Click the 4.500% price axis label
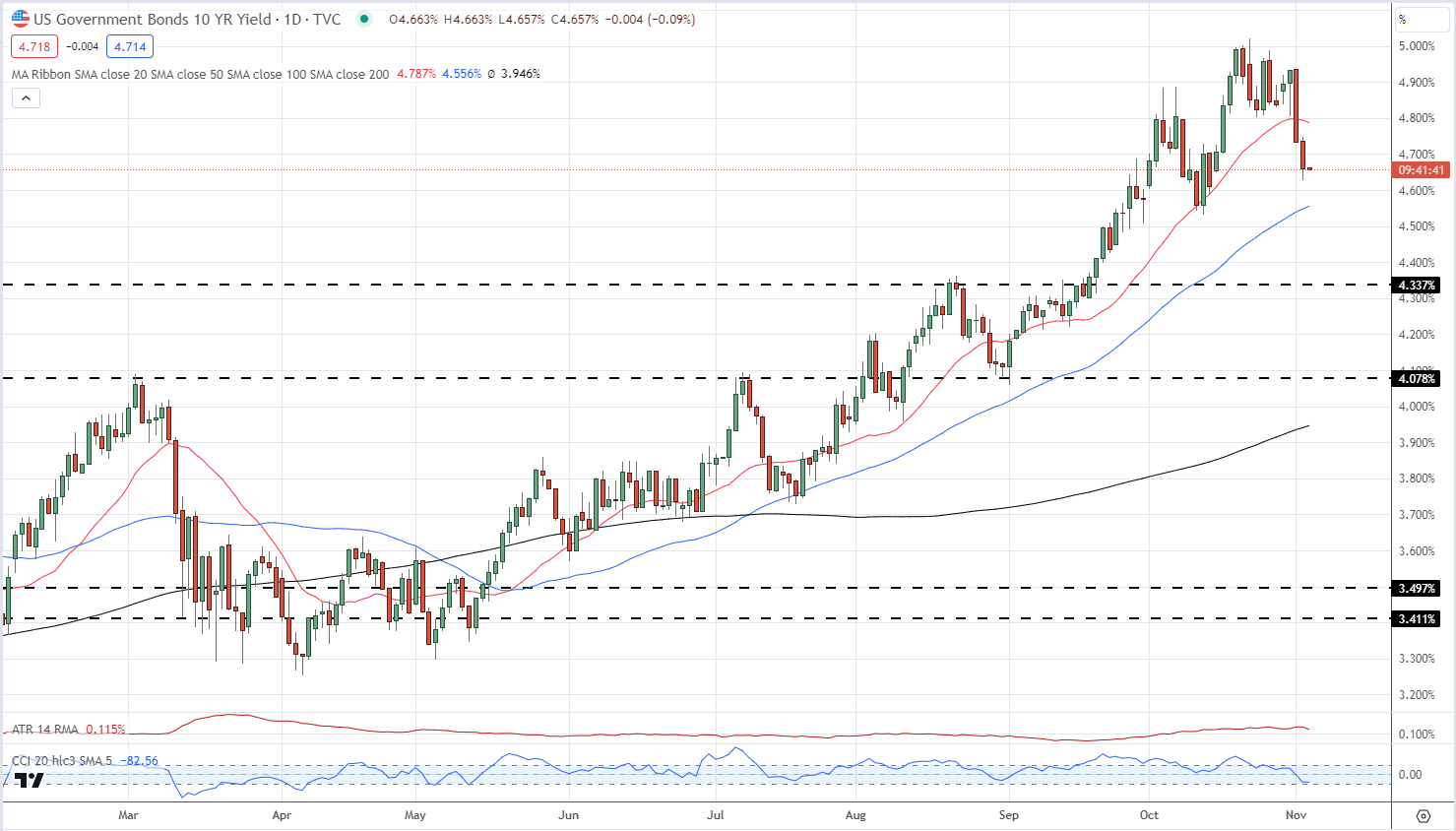Image resolution: width=1456 pixels, height=831 pixels. click(x=1417, y=226)
